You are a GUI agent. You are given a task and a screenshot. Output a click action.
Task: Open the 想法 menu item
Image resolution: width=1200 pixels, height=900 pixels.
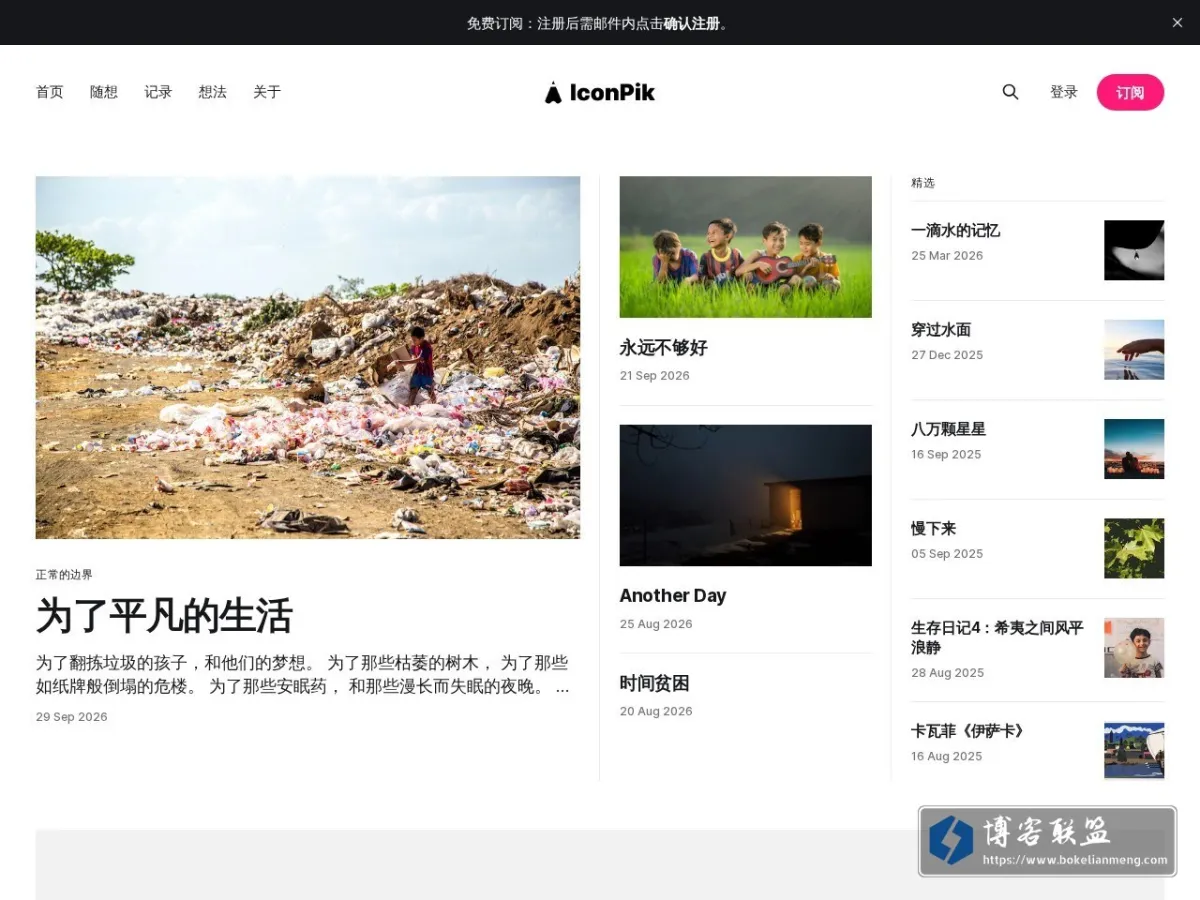(212, 92)
